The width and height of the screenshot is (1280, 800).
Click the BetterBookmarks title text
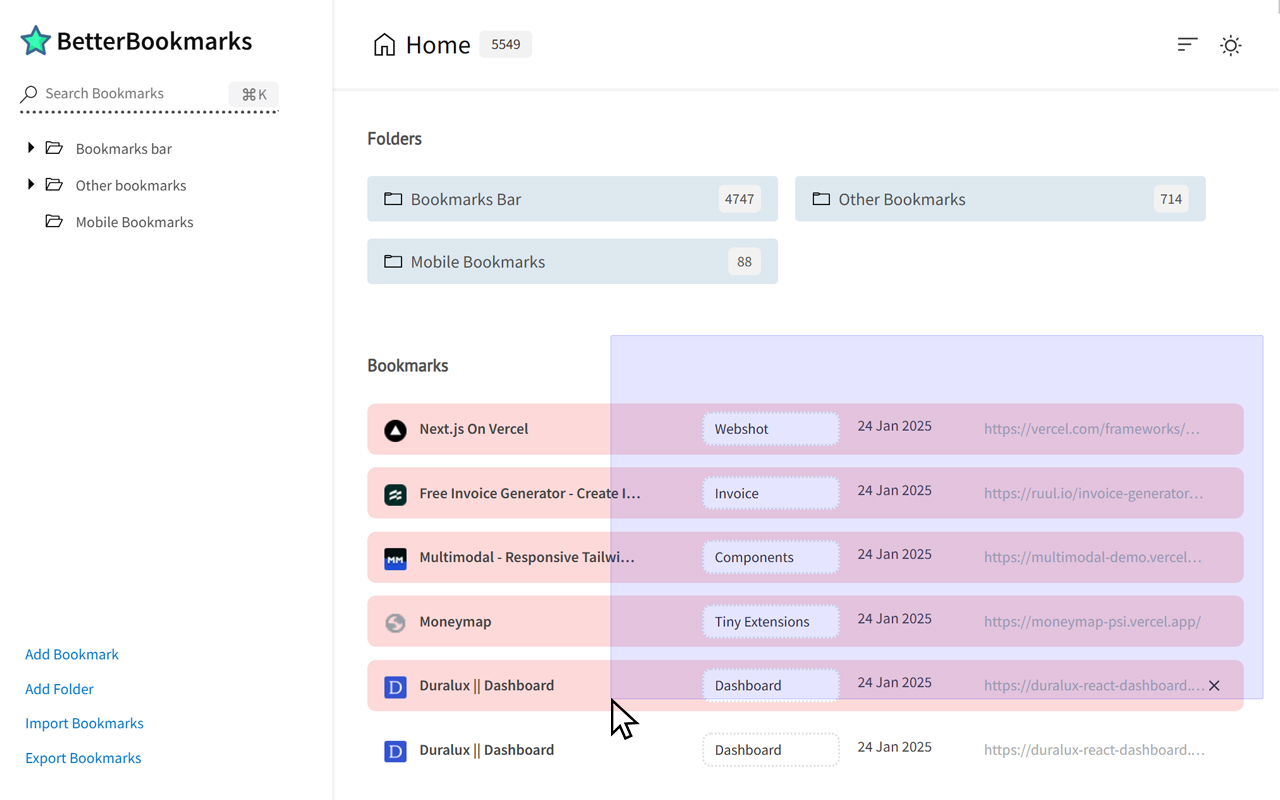[x=154, y=41]
